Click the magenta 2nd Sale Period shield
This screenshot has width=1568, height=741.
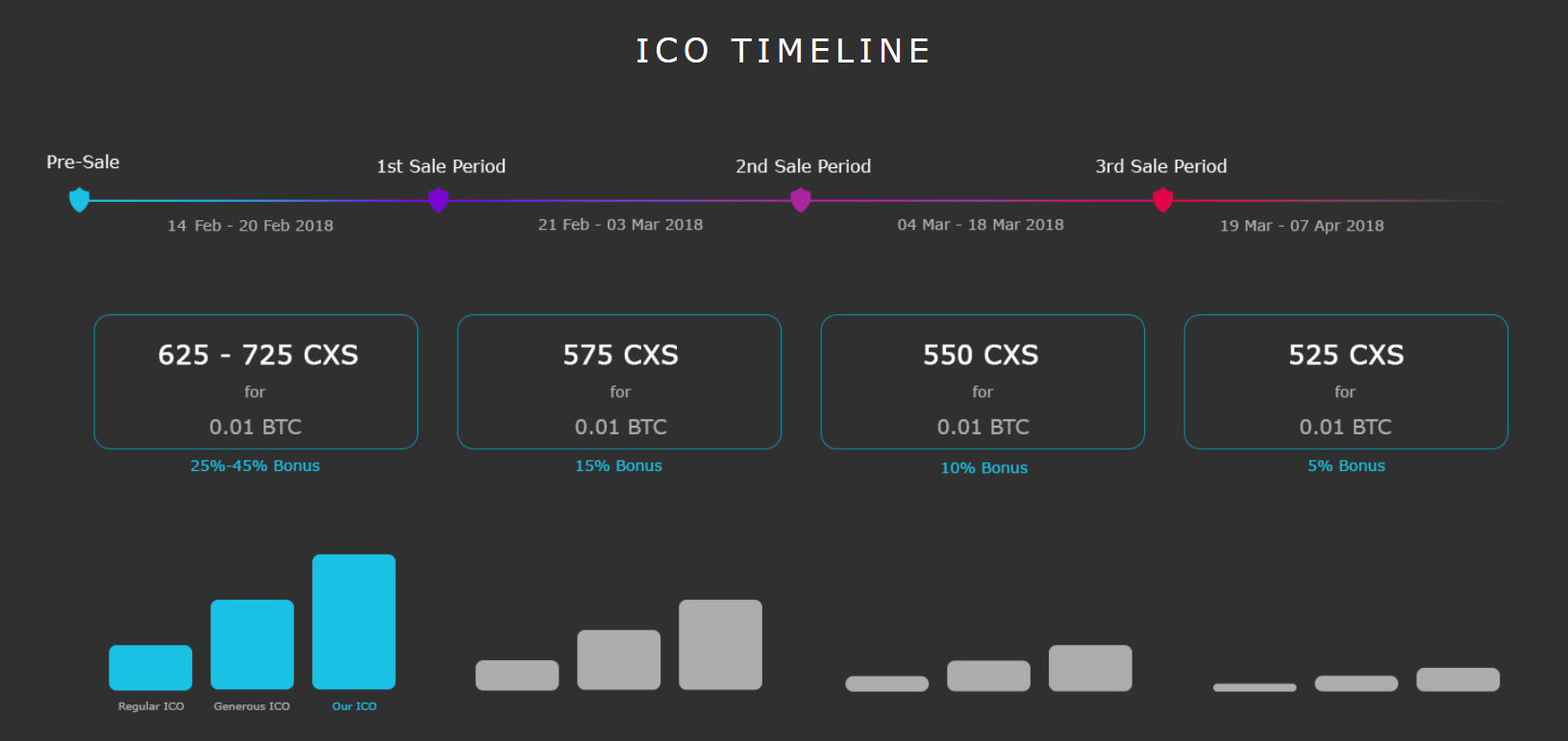point(801,200)
